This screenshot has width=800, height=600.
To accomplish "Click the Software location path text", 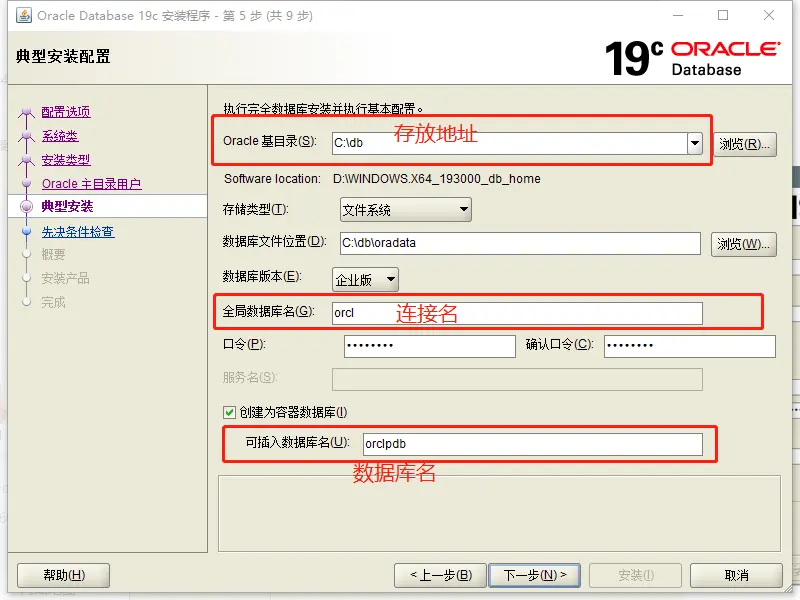I will [436, 179].
